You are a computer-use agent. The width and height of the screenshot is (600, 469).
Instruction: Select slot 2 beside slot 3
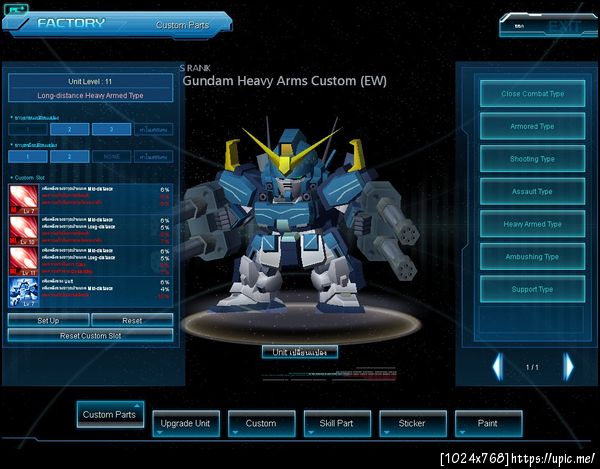pos(70,129)
